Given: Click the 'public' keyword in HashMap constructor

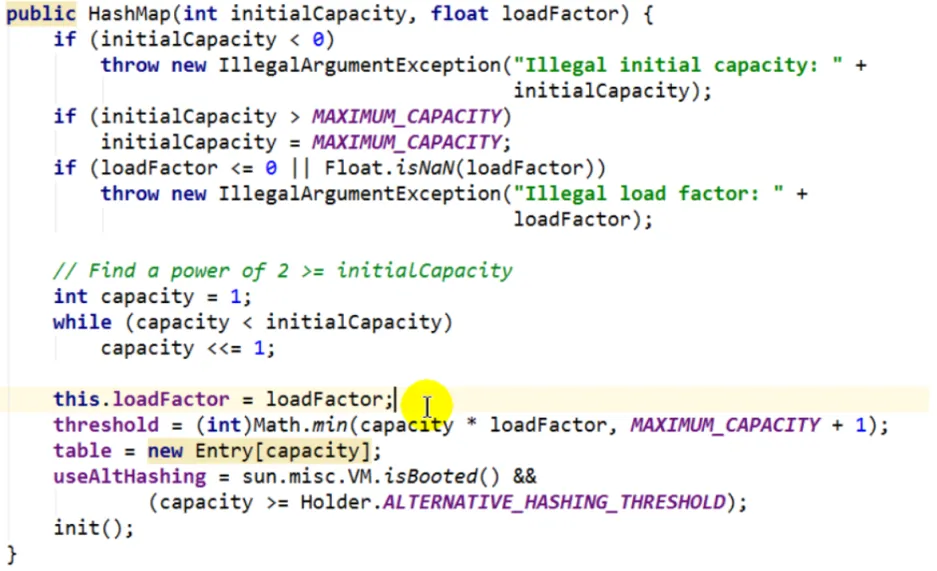Looking at the screenshot, I should point(41,14).
